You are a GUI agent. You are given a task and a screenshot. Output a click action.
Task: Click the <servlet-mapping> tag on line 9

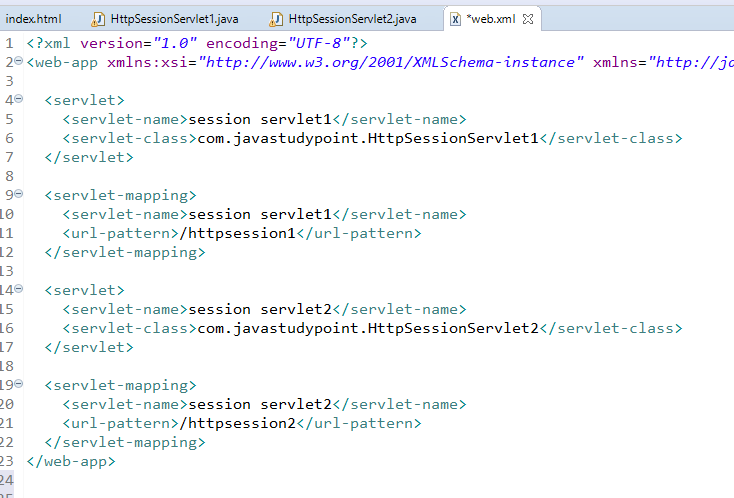click(x=120, y=195)
